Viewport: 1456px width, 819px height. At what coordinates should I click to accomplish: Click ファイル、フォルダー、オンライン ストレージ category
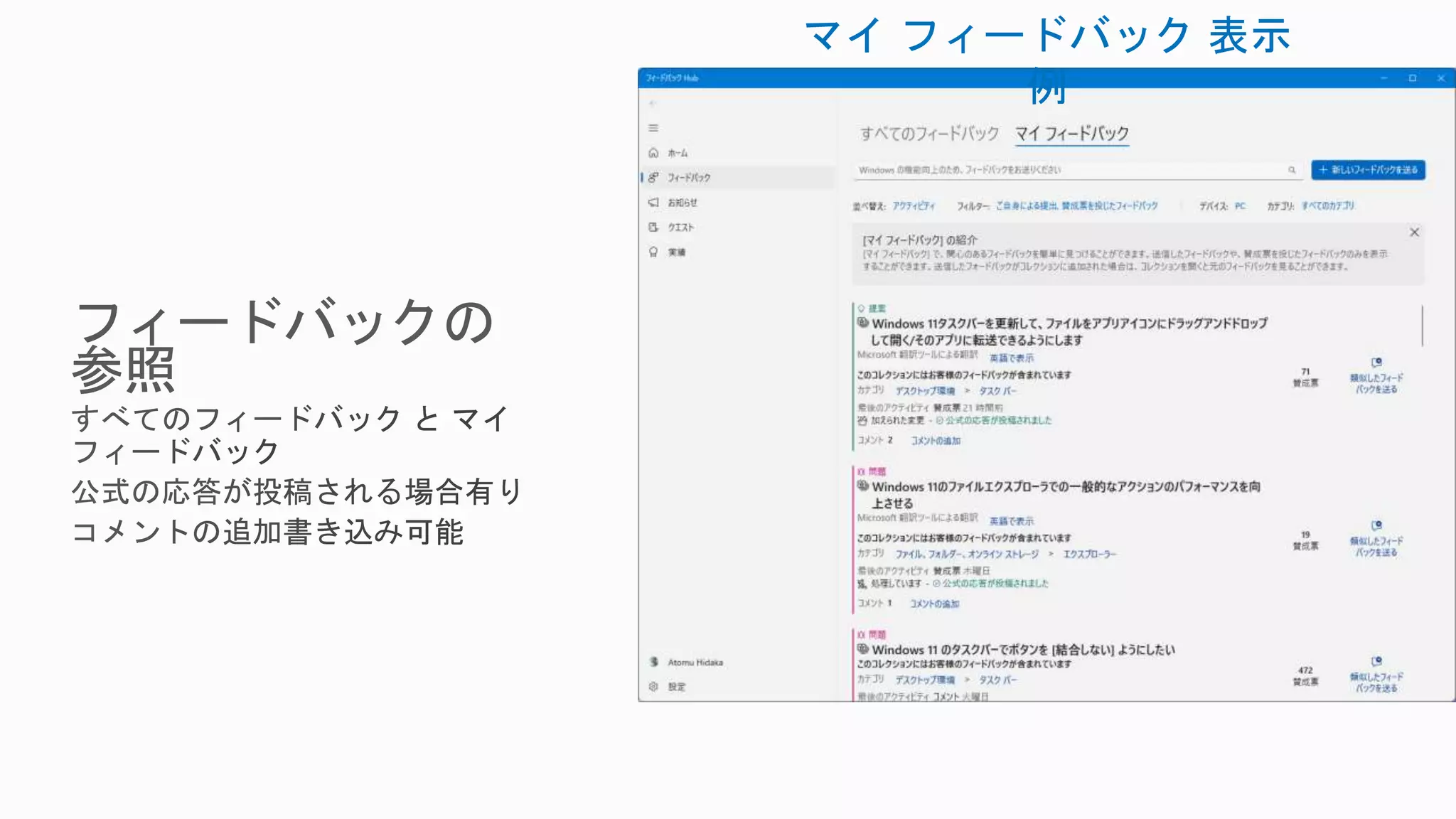click(x=967, y=554)
